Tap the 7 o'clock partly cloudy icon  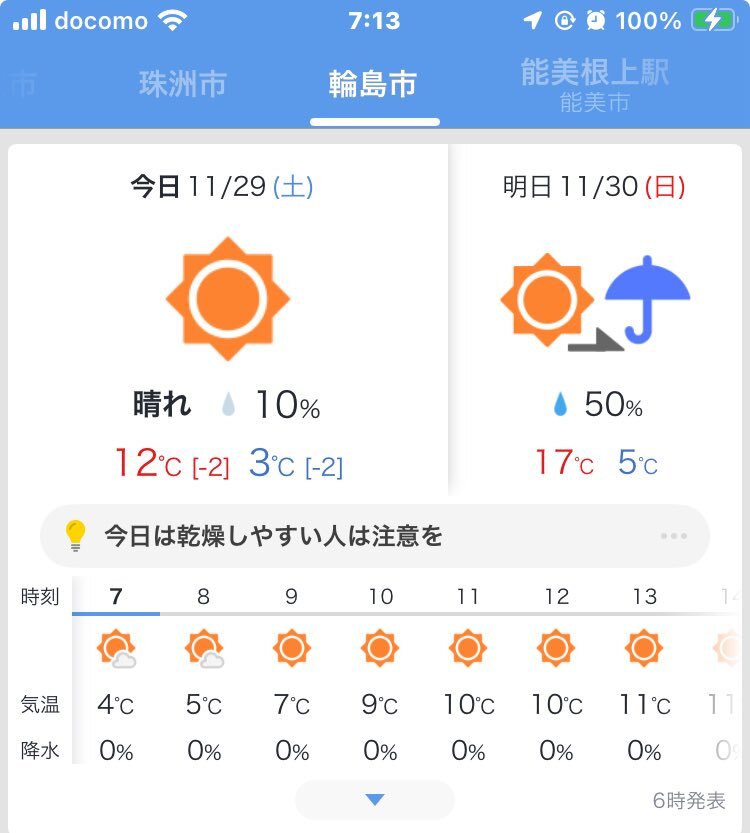click(117, 650)
